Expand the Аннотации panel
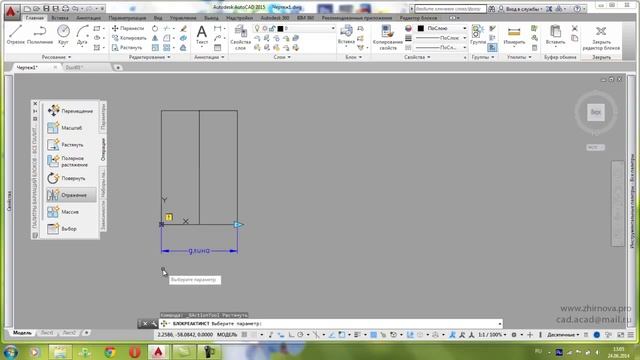The height and width of the screenshot is (360, 640). click(x=209, y=57)
